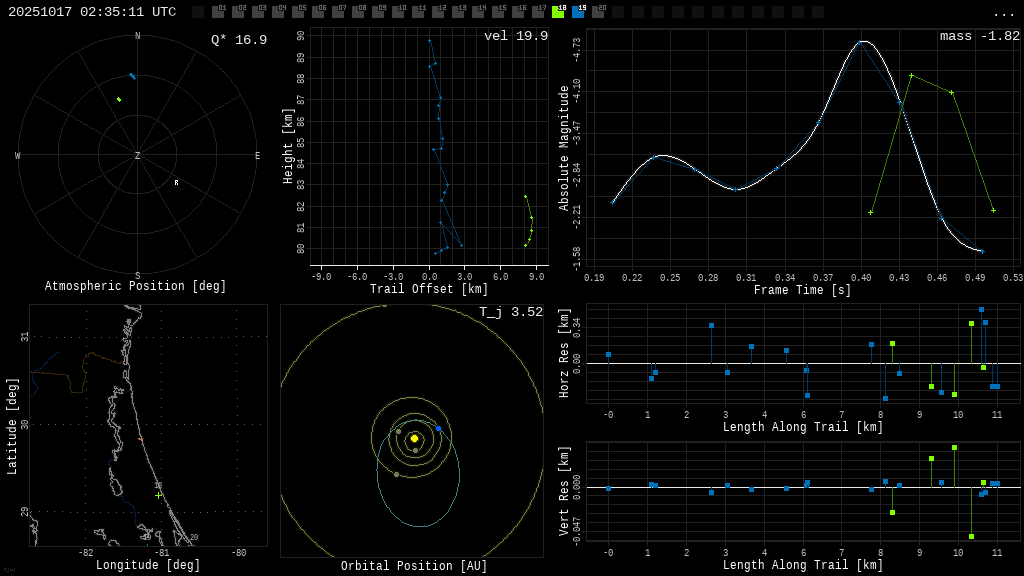Click the mass -1.82 readout
The image size is (1024, 576).
click(979, 37)
